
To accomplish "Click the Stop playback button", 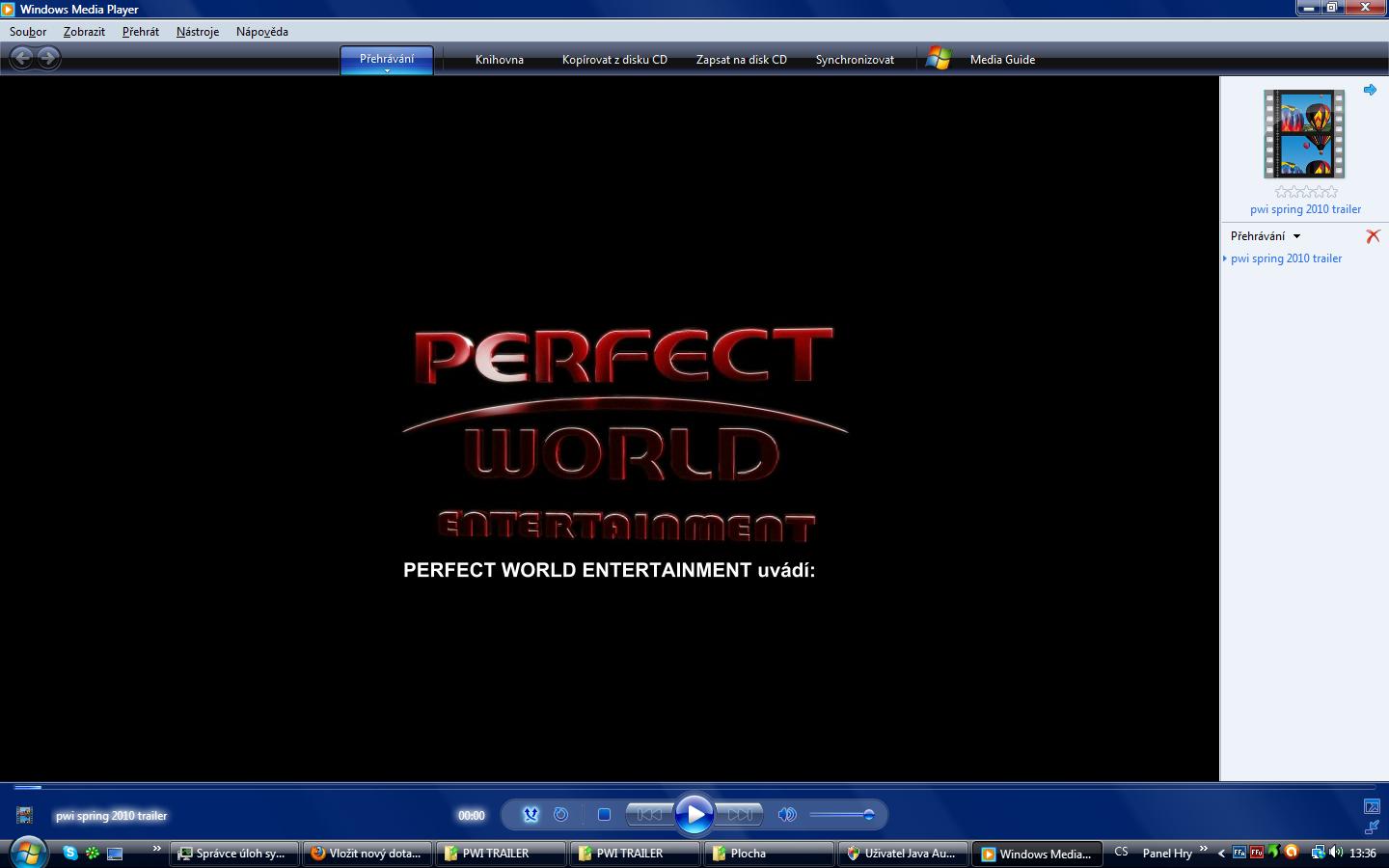I will 604,815.
